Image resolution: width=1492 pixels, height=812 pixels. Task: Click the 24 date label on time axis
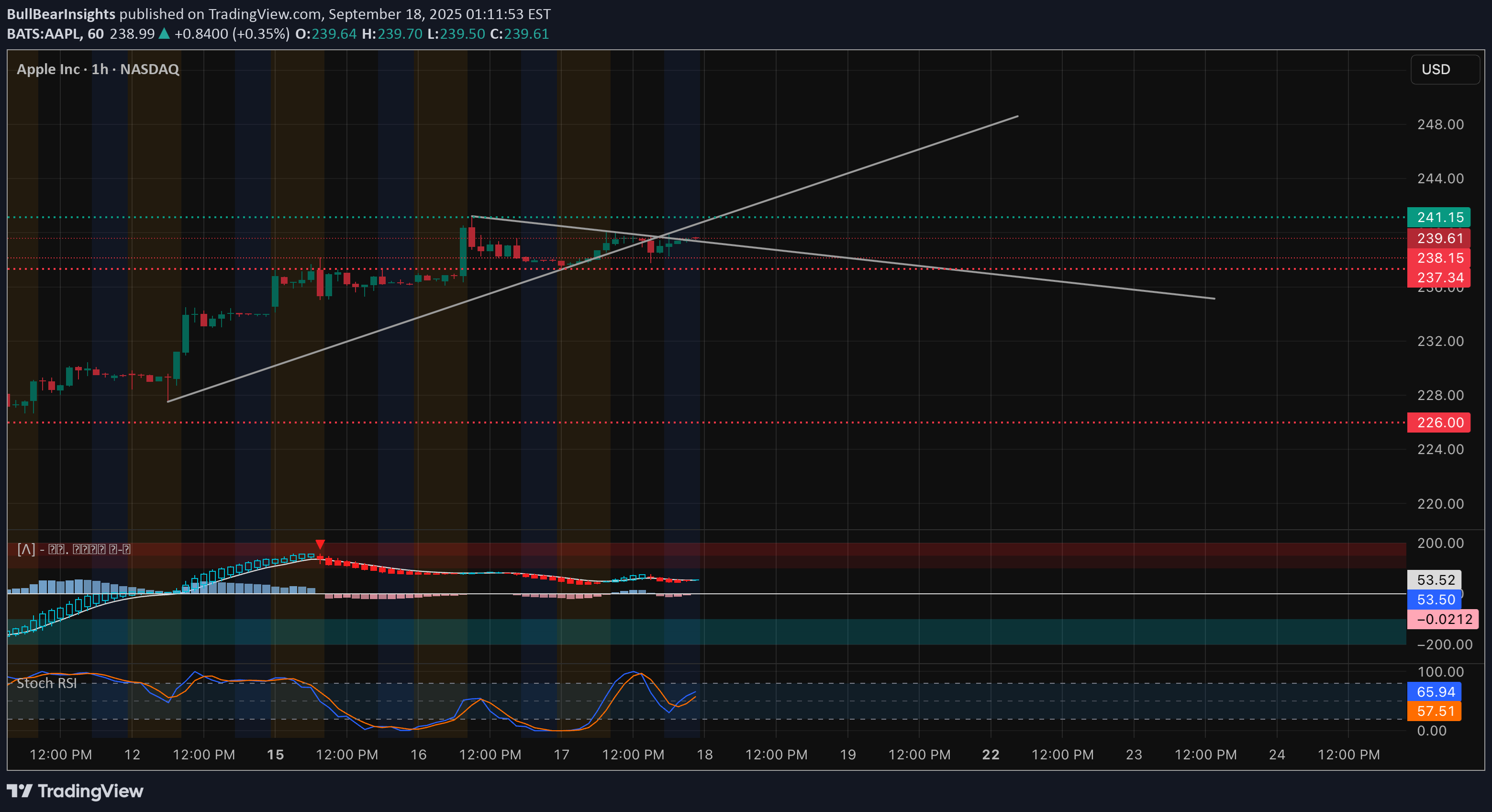click(1277, 755)
